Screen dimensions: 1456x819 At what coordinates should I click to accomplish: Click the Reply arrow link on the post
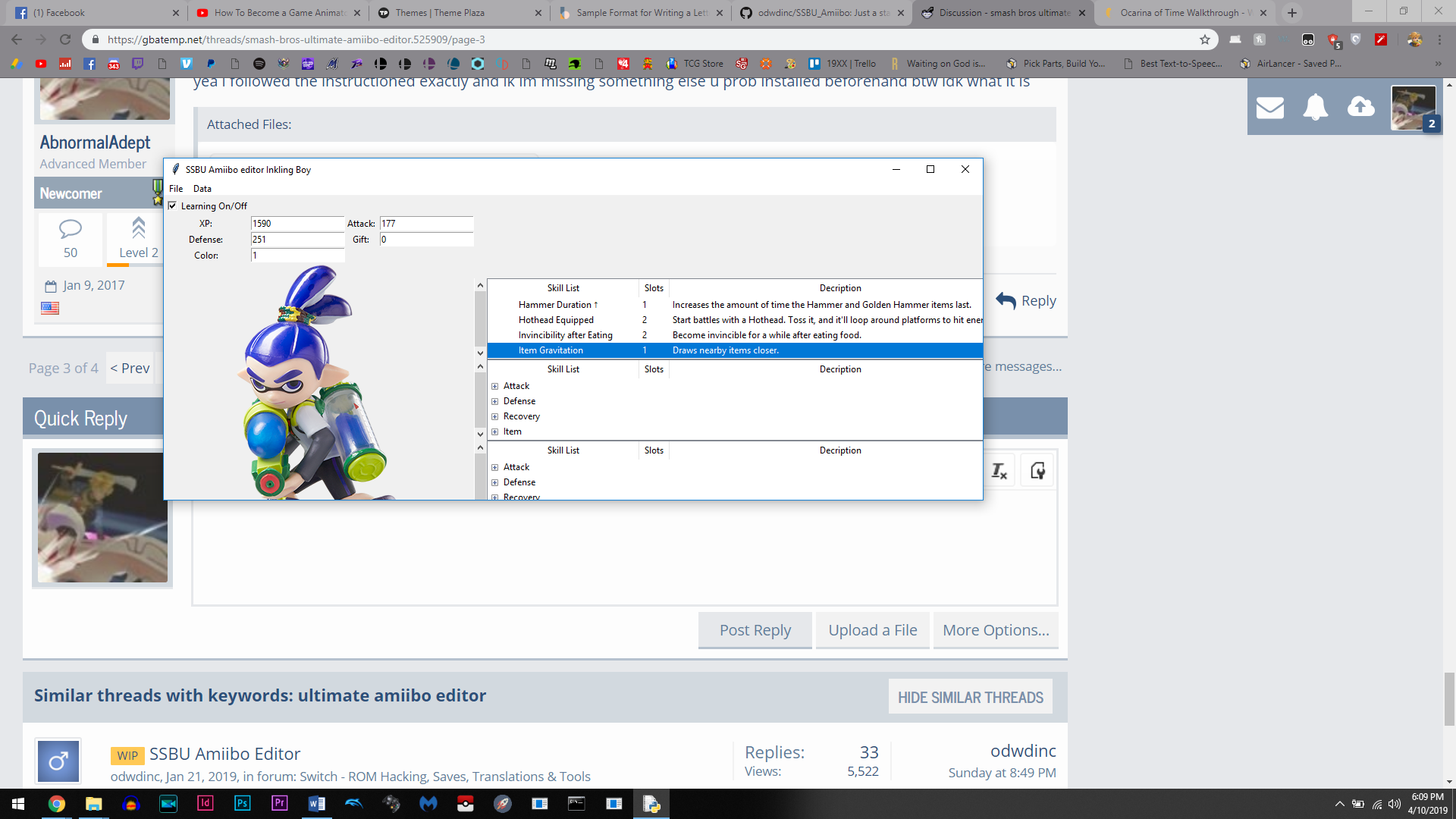(1026, 300)
